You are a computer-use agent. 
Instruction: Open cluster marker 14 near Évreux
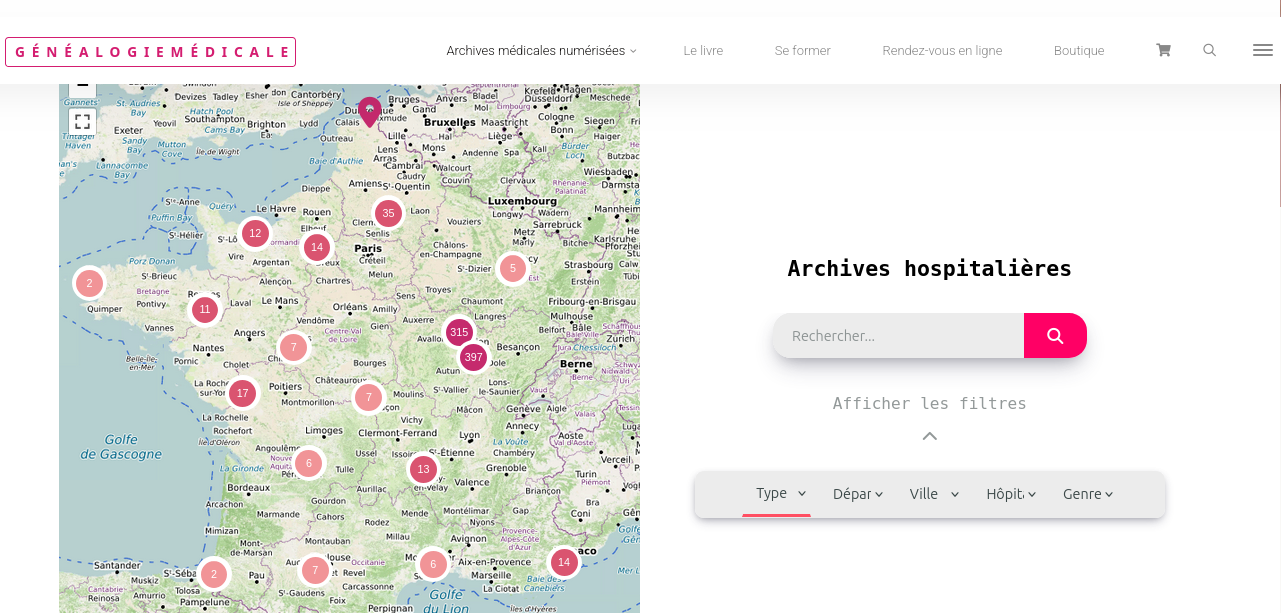coord(317,247)
